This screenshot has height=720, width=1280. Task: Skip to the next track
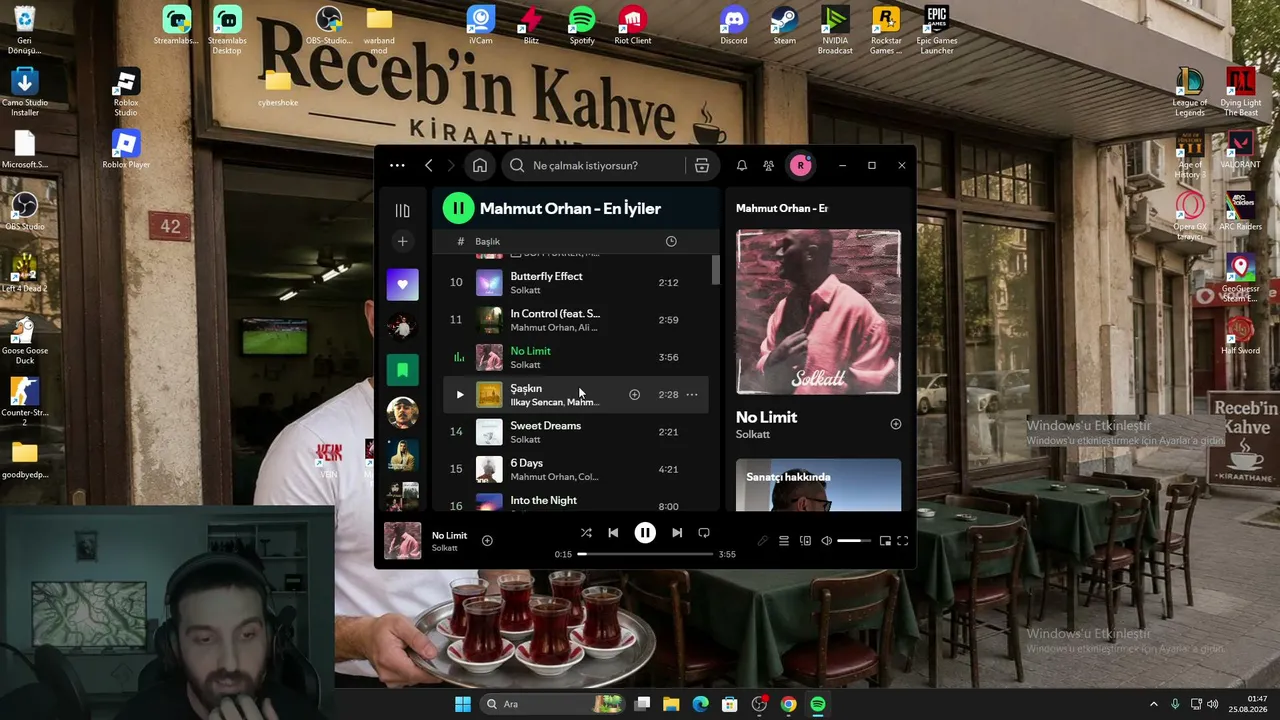677,533
